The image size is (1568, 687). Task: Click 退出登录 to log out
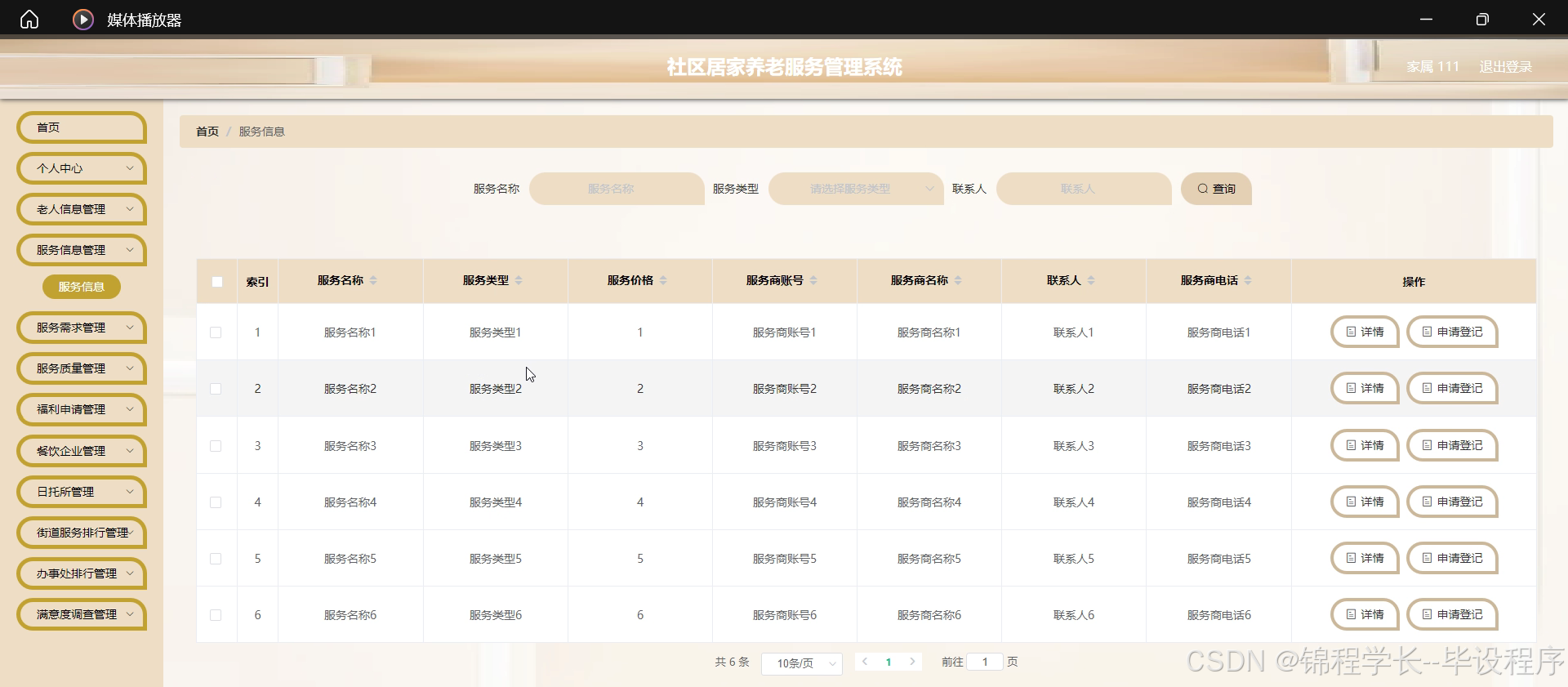[1505, 67]
